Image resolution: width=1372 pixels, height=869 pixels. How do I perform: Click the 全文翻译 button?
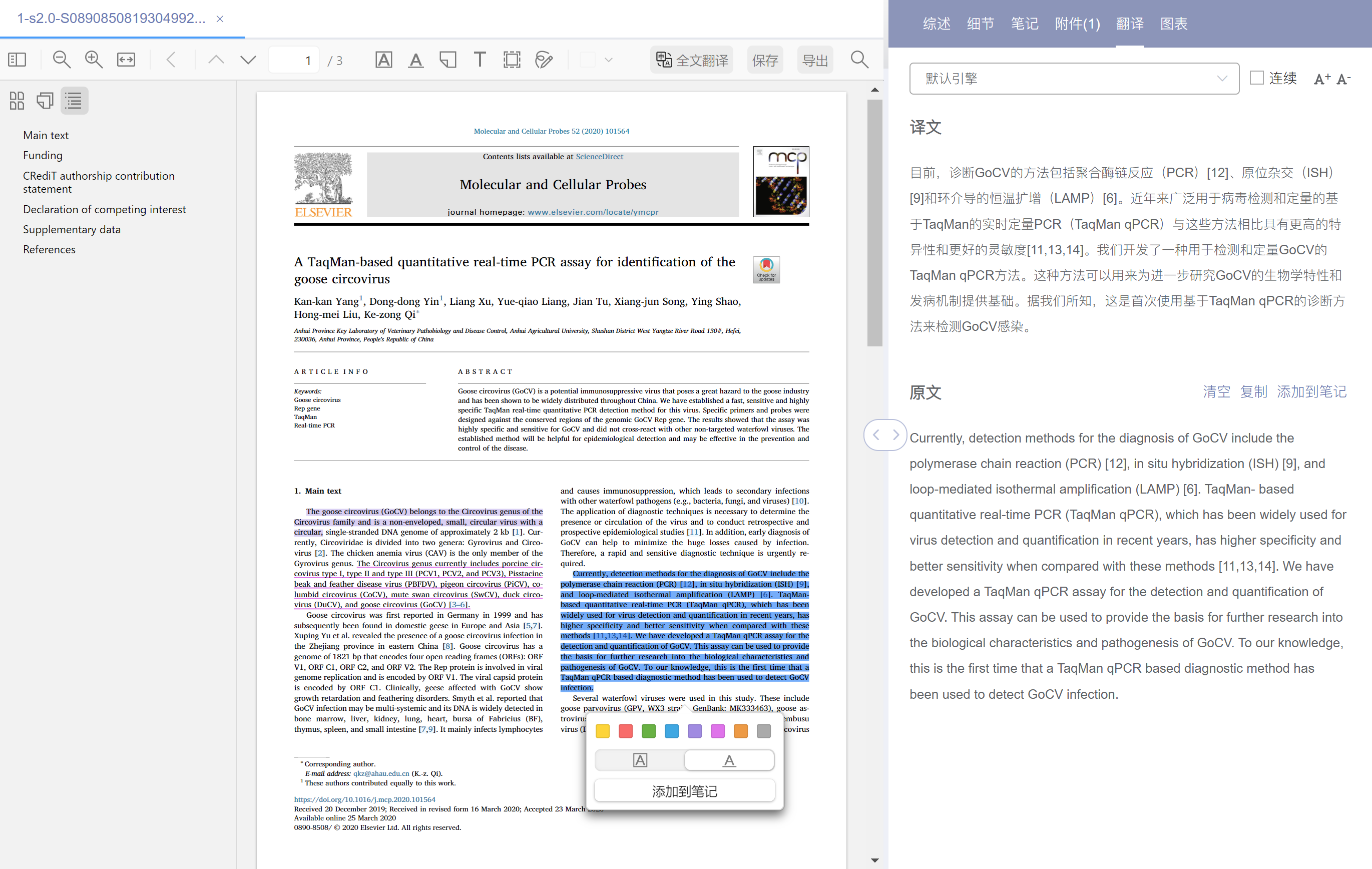[x=692, y=60]
